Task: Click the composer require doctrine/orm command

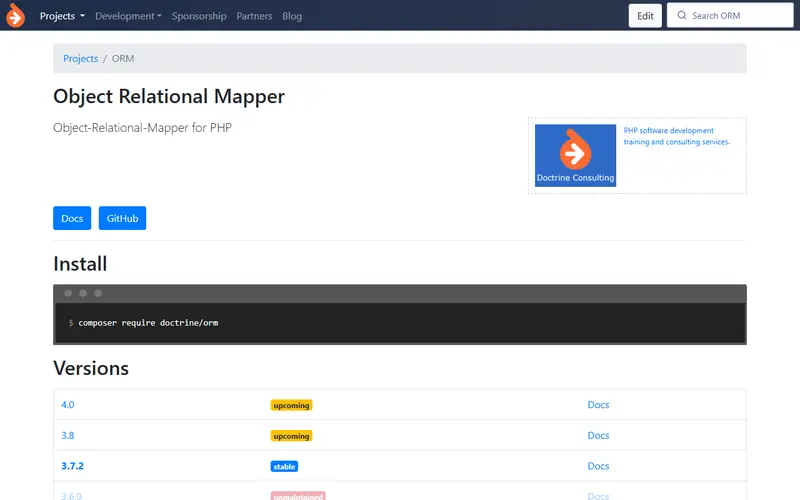Action: 148,322
